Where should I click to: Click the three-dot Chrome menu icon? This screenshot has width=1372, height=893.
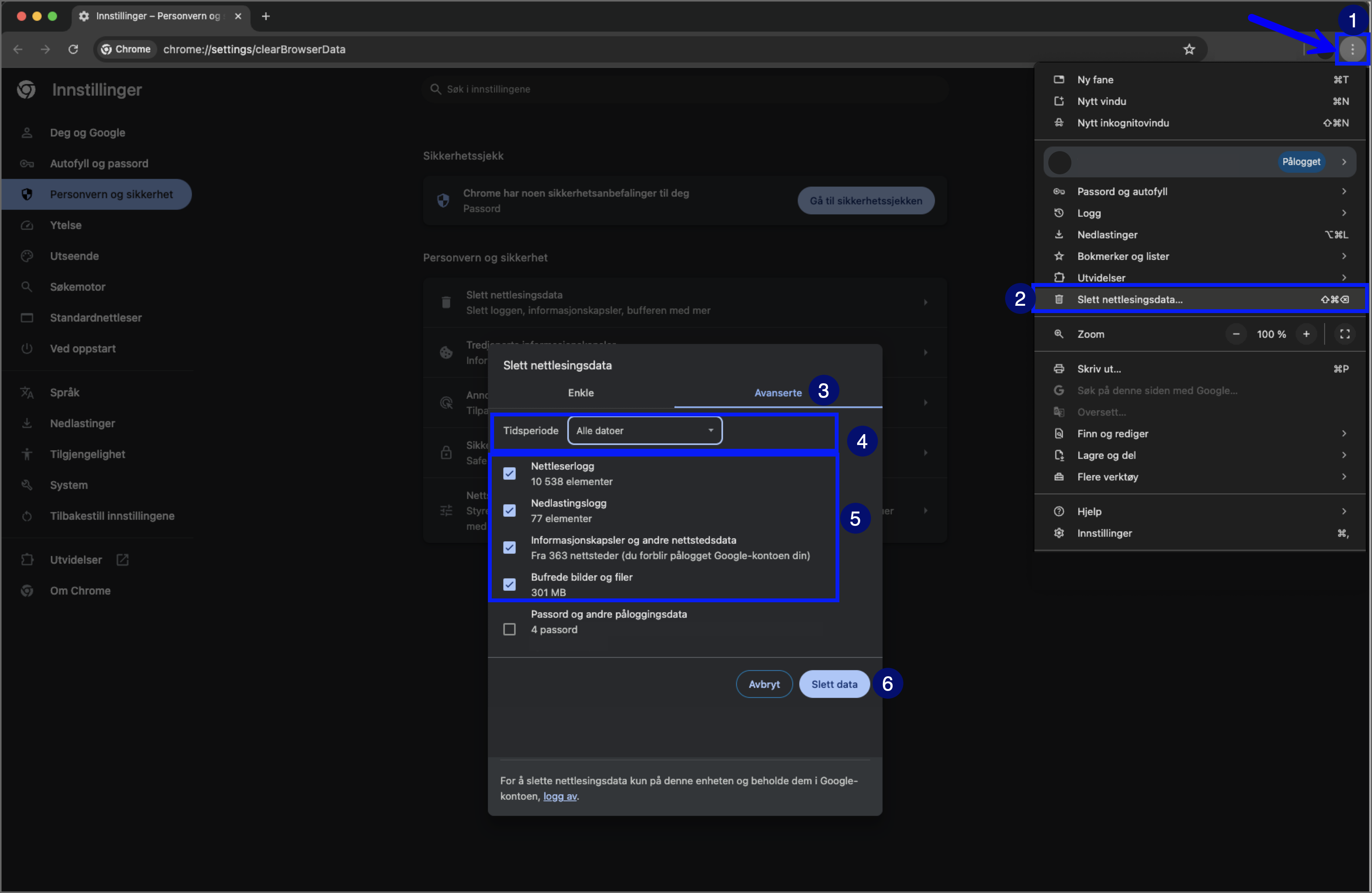click(1352, 49)
